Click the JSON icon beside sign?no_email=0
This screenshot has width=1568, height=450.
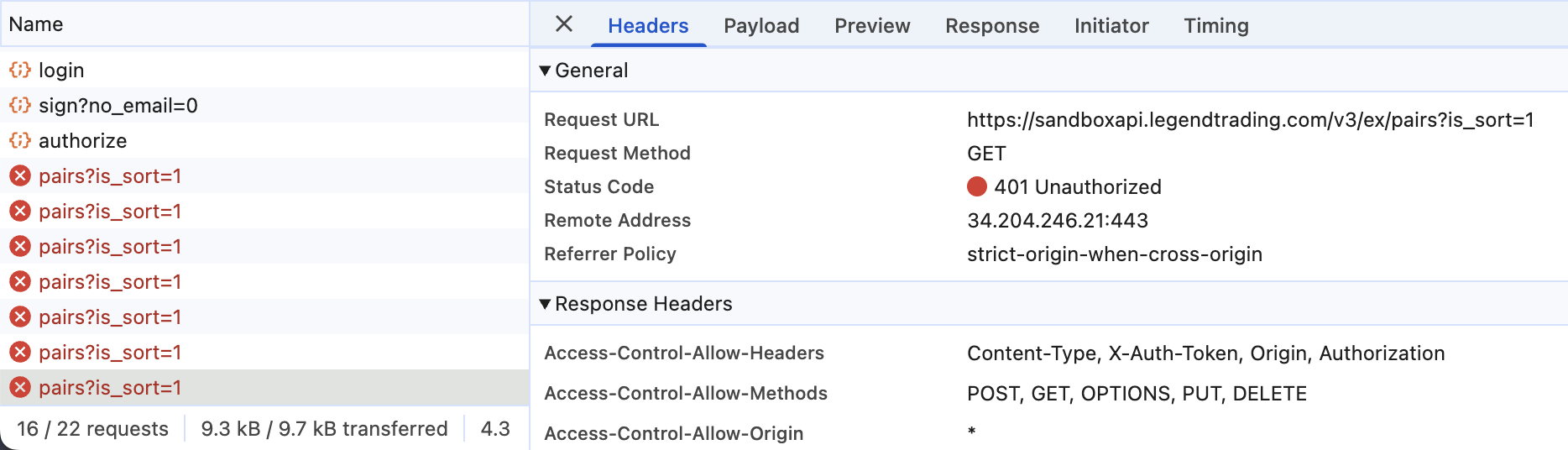point(20,105)
